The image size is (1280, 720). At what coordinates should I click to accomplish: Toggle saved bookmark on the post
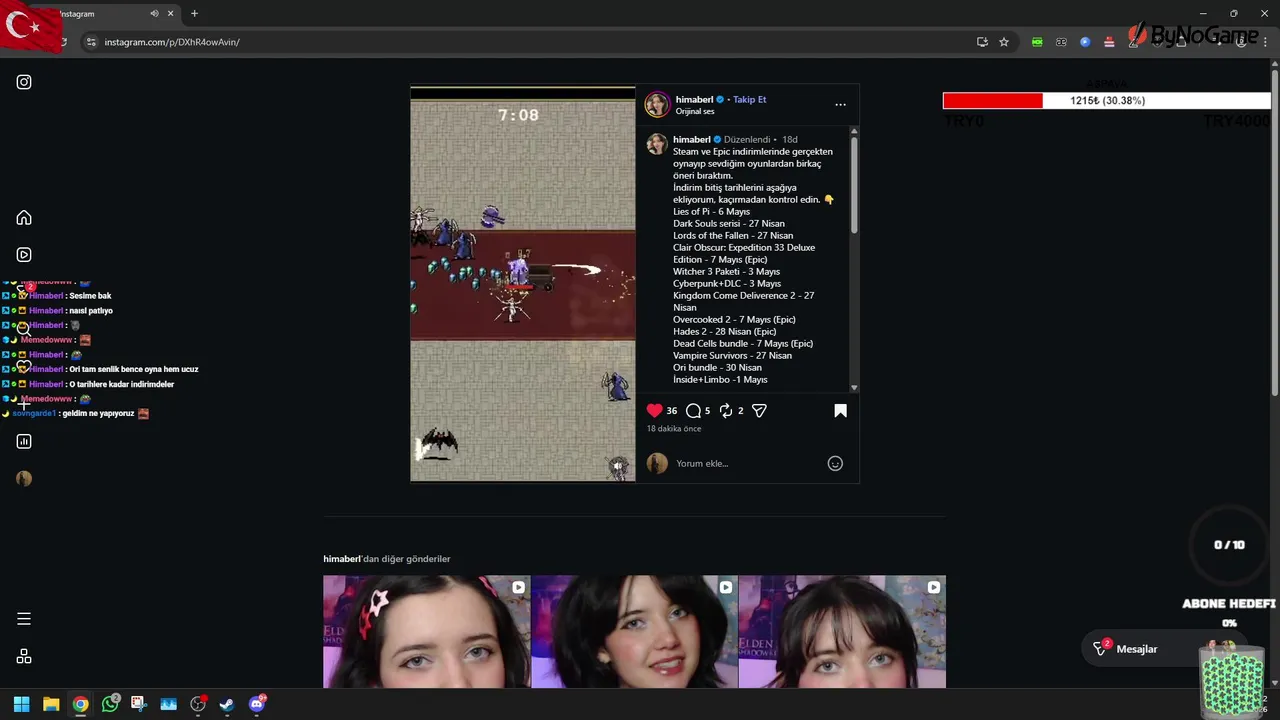(840, 410)
